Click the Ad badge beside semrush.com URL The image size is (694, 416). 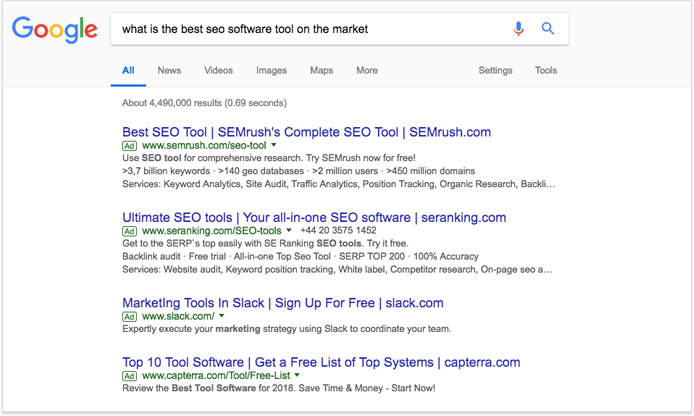pyautogui.click(x=129, y=146)
